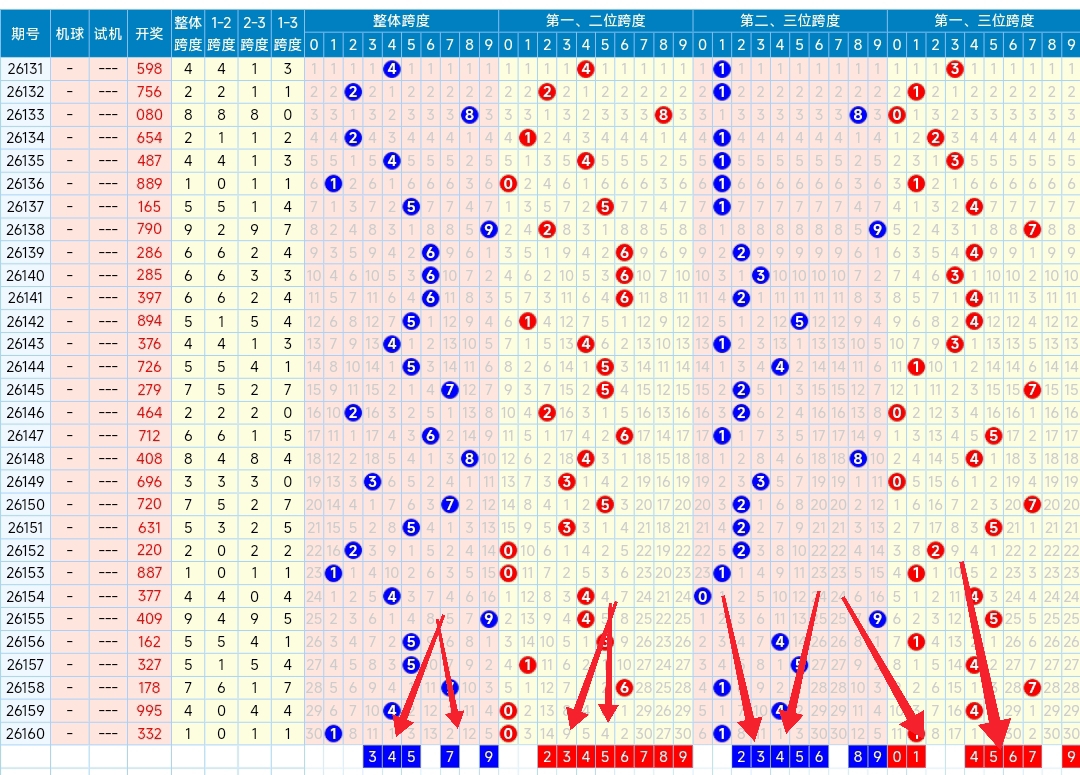Click red box 8 under 第一、二位跨度 bottom row

(x=663, y=756)
